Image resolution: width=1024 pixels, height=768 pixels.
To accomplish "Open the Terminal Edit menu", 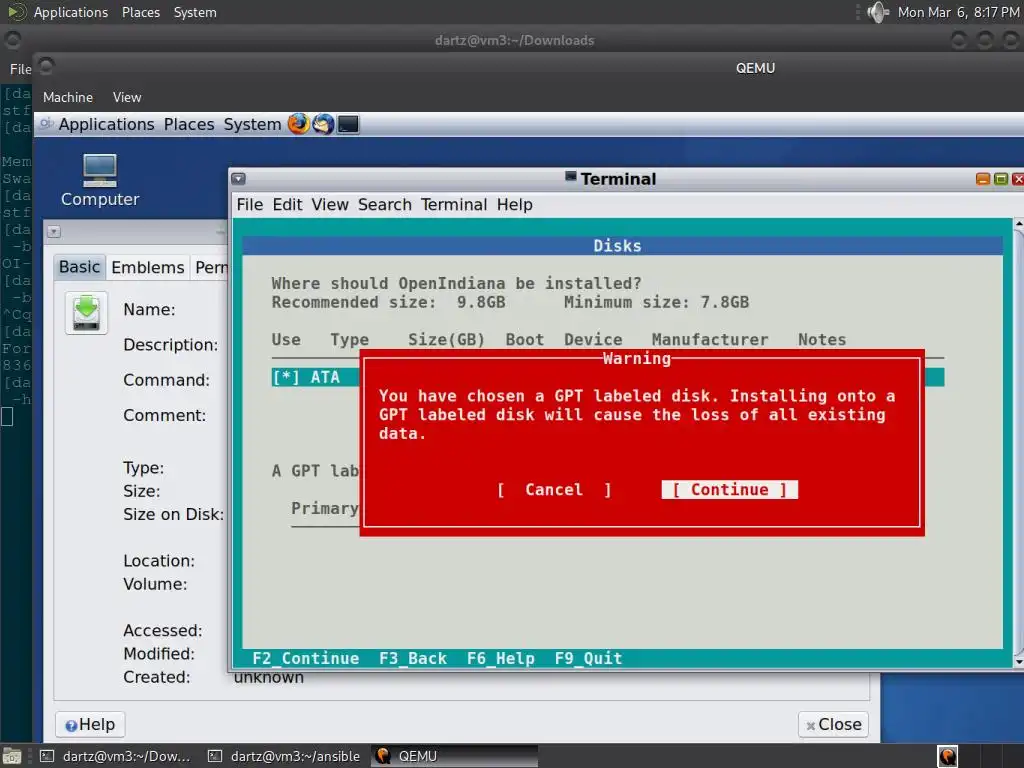I will click(x=287, y=204).
